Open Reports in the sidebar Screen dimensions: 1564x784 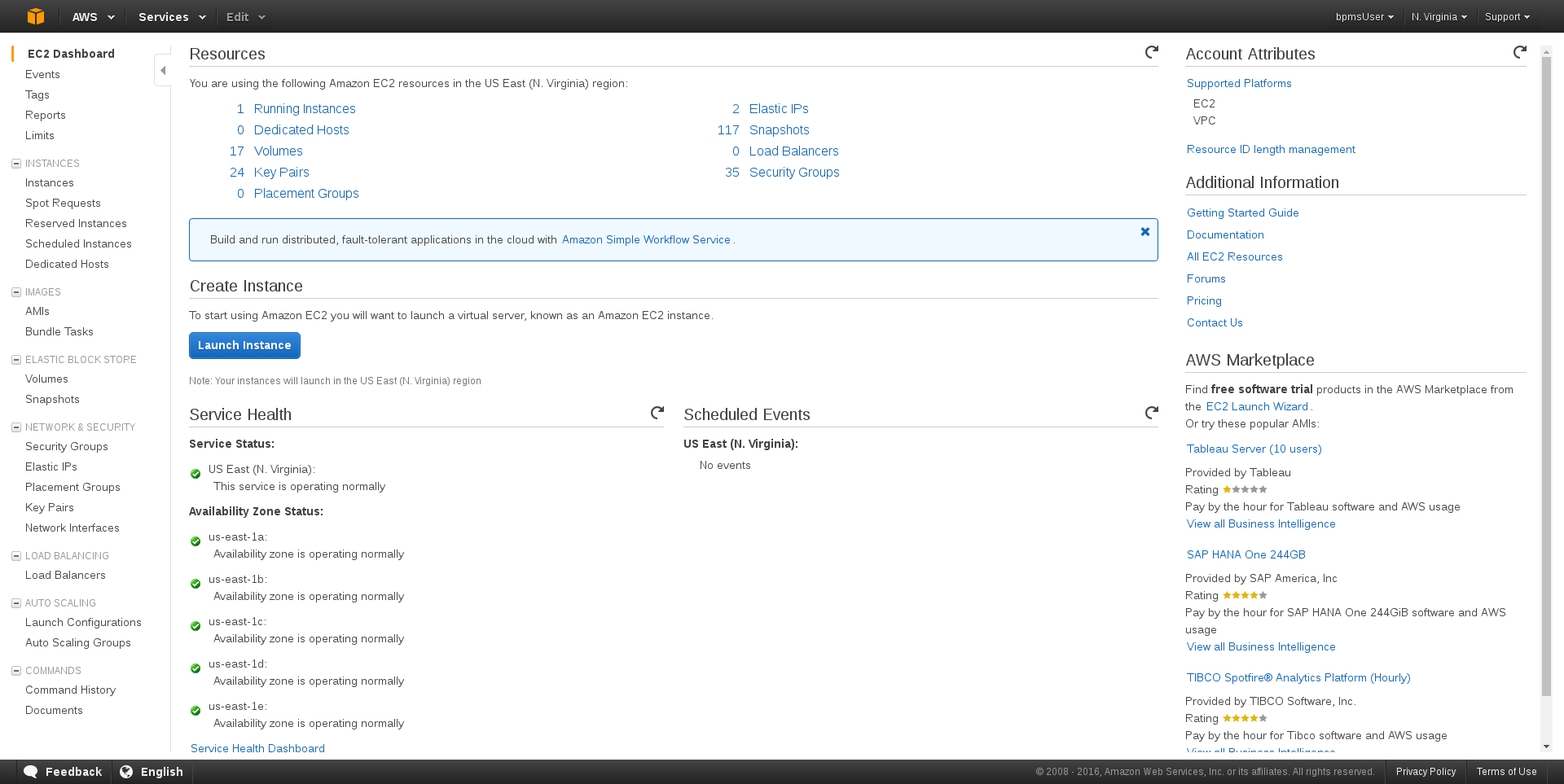[x=46, y=115]
